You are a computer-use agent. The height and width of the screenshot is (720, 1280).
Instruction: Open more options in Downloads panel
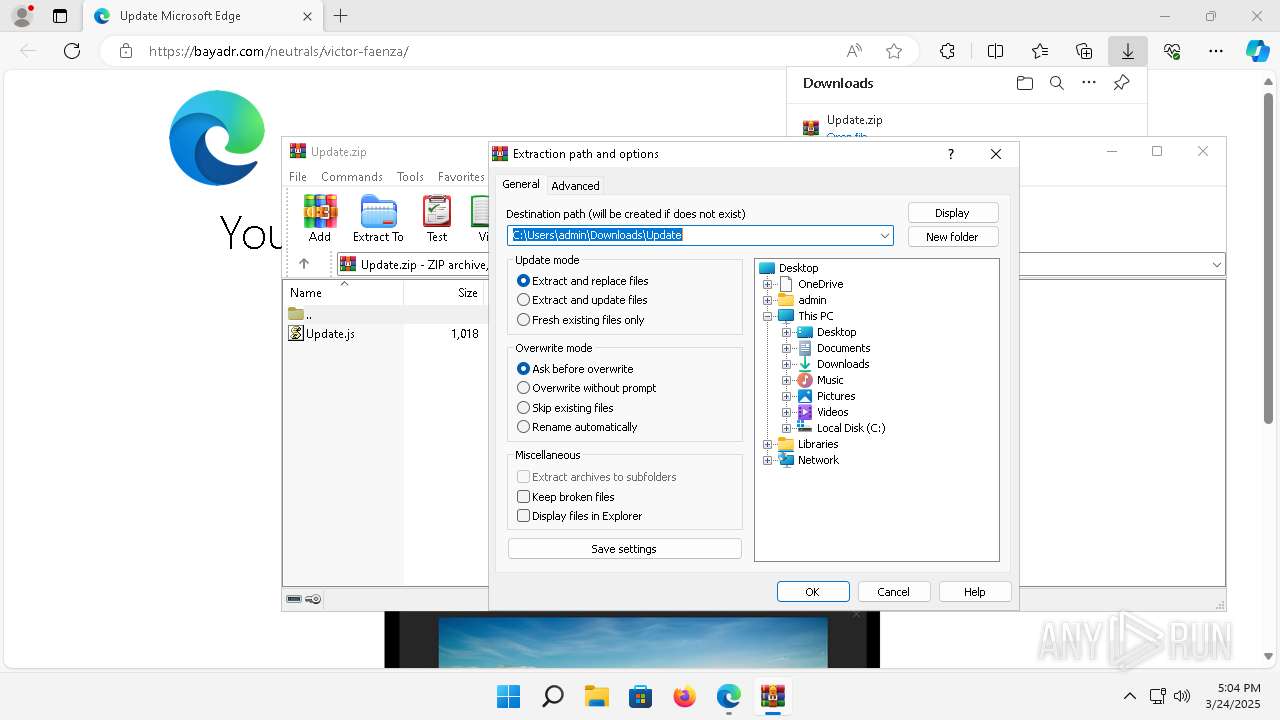[1089, 83]
